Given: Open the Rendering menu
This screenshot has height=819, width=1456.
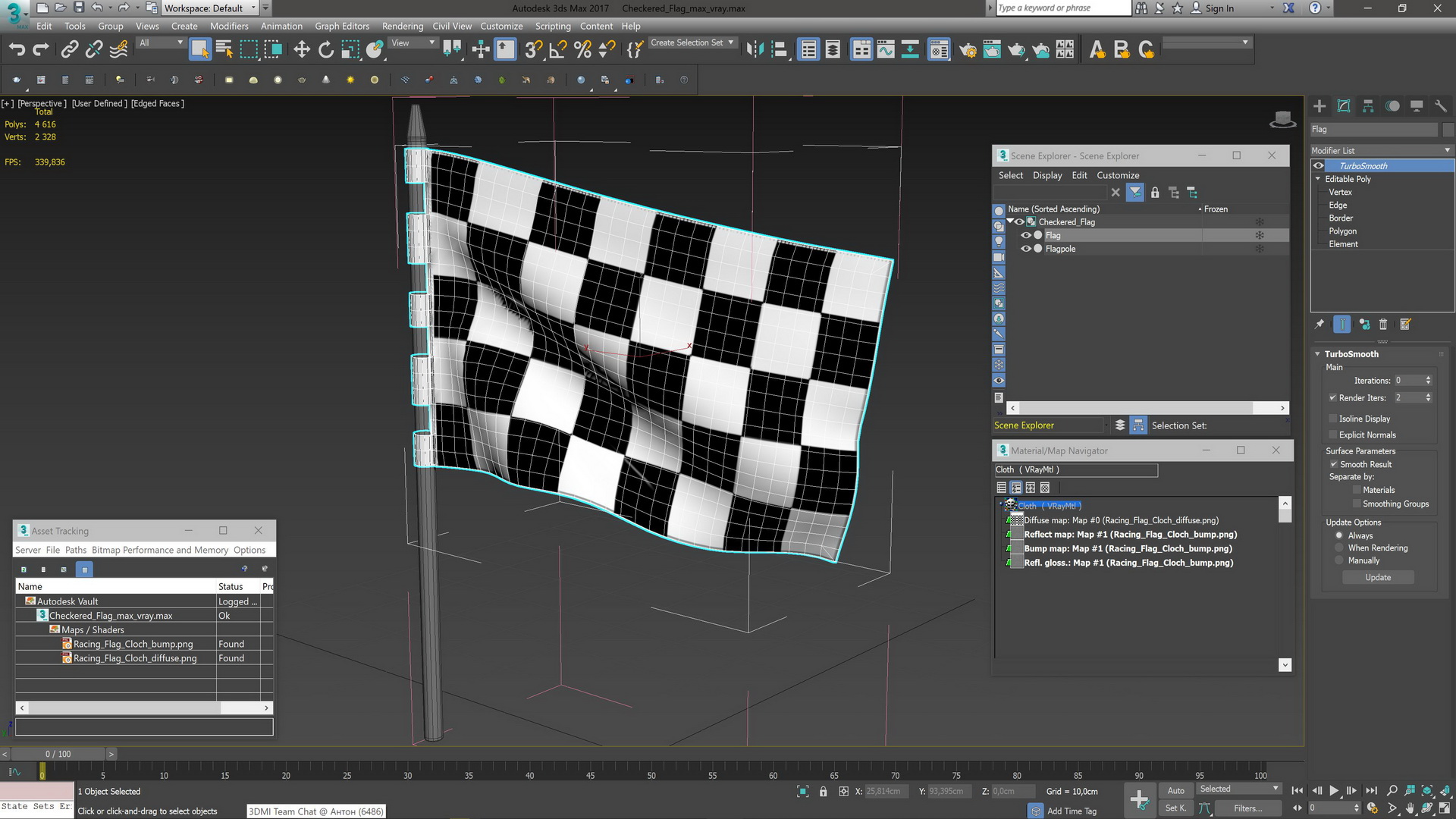Looking at the screenshot, I should tap(403, 26).
